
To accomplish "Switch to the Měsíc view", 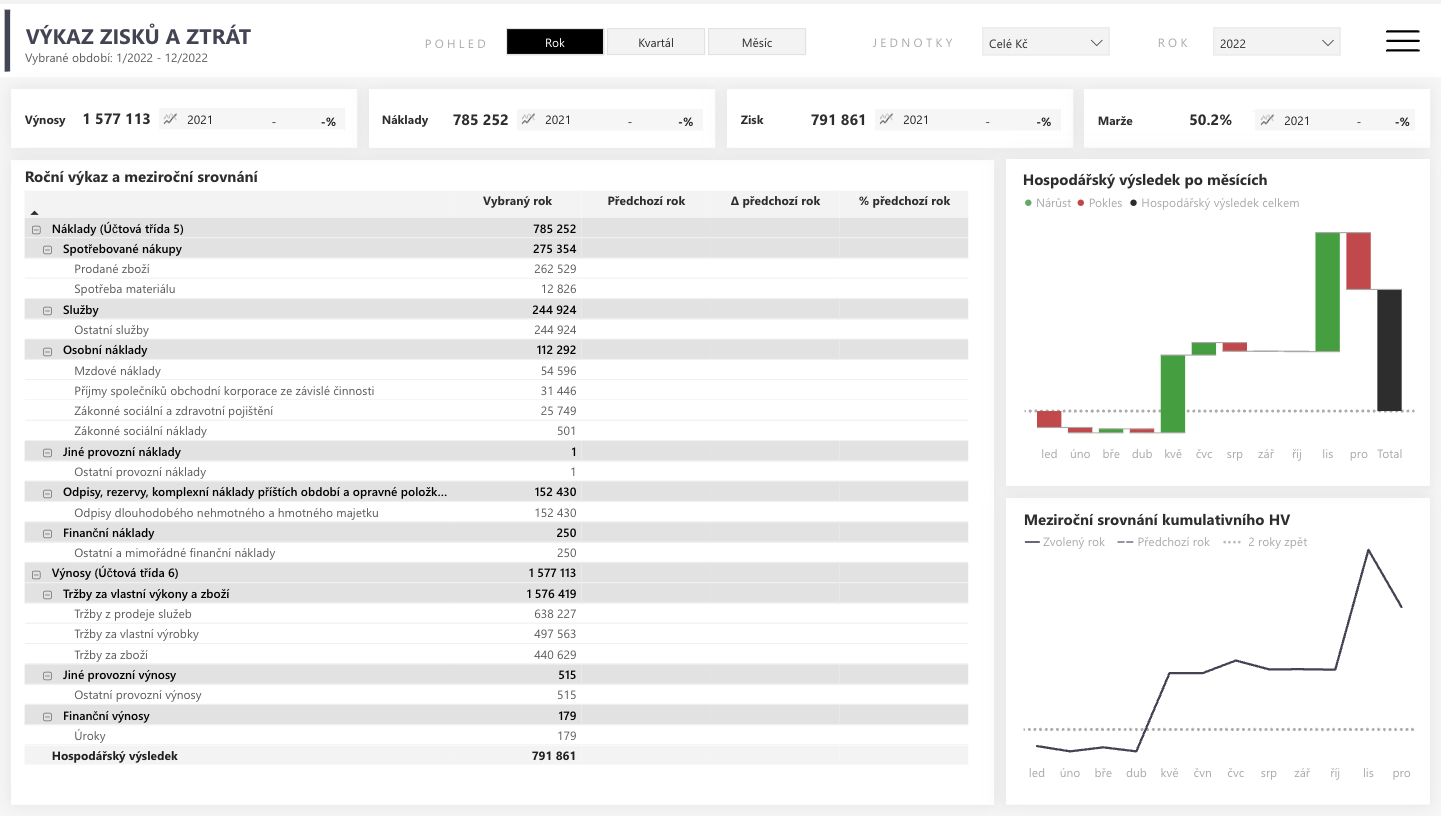I will [757, 41].
